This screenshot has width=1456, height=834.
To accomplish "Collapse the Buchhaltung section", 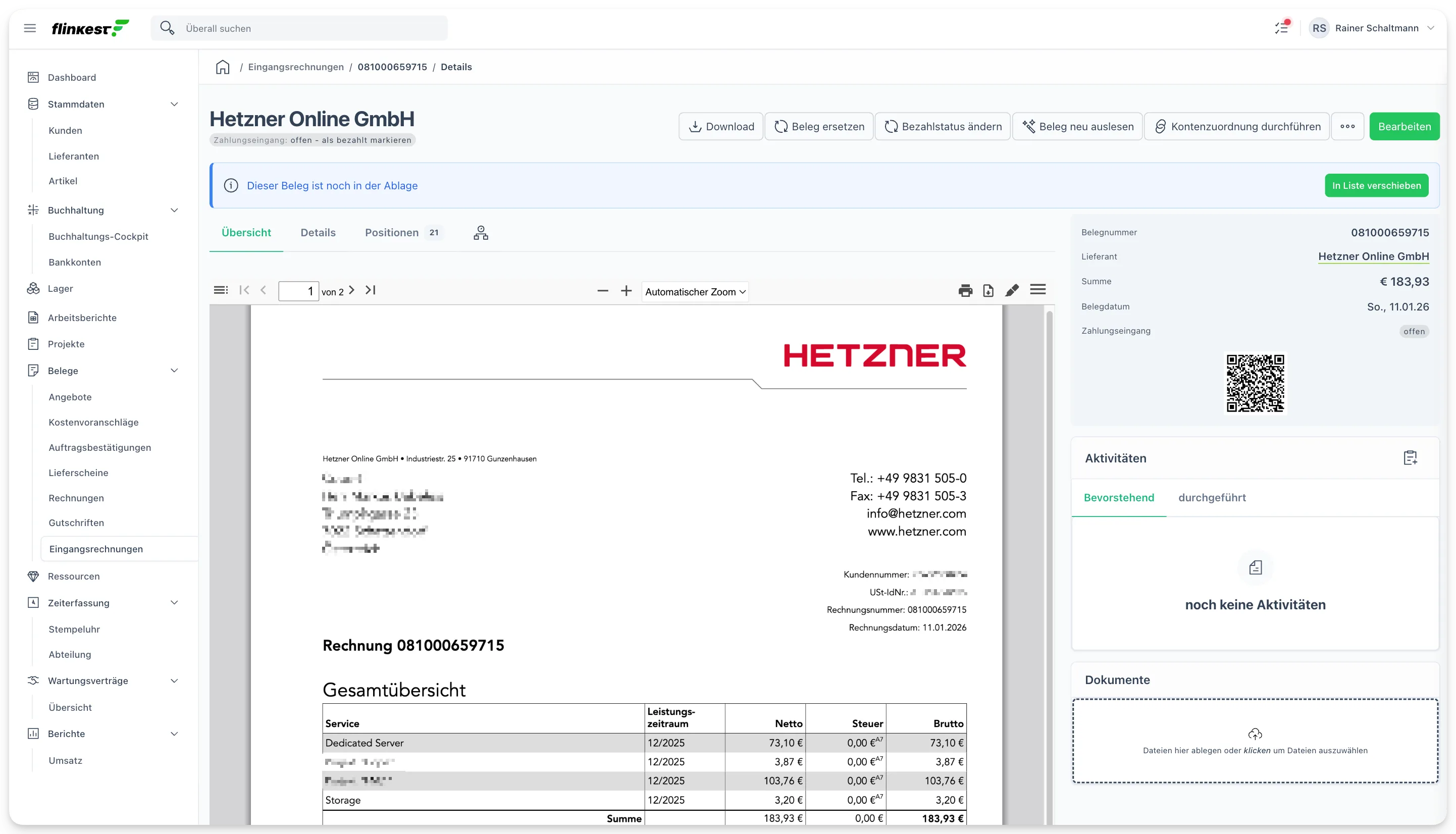I will click(174, 210).
